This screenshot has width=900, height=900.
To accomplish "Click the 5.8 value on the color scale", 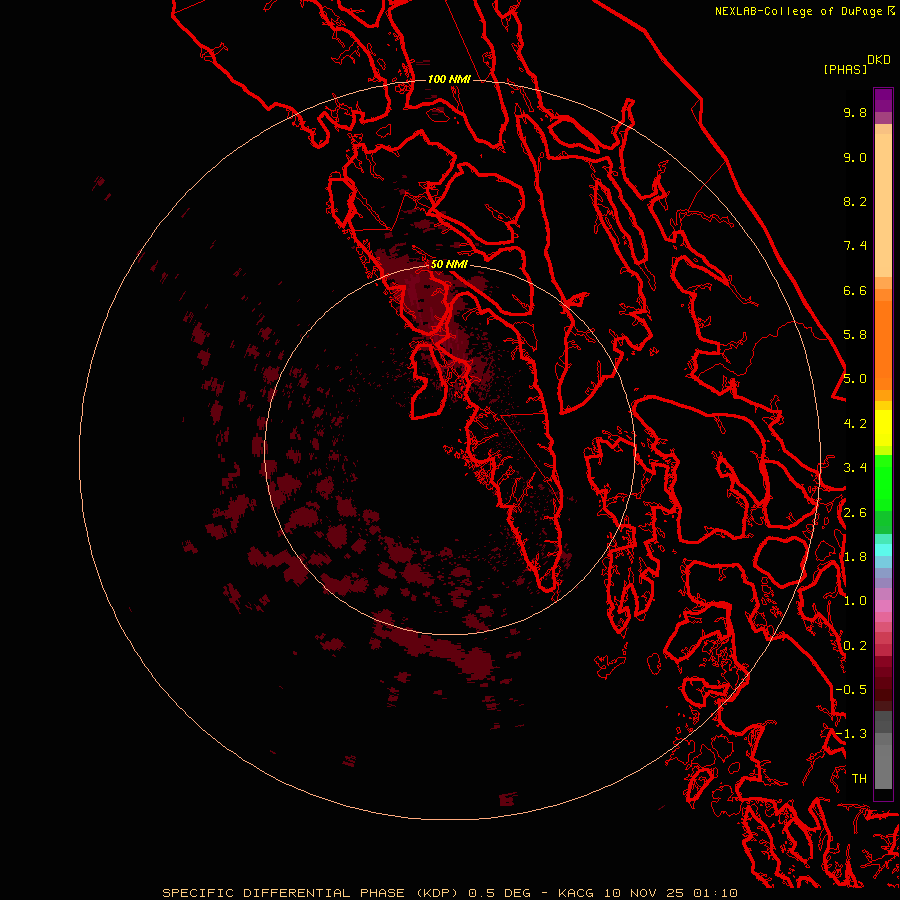I will point(855,335).
